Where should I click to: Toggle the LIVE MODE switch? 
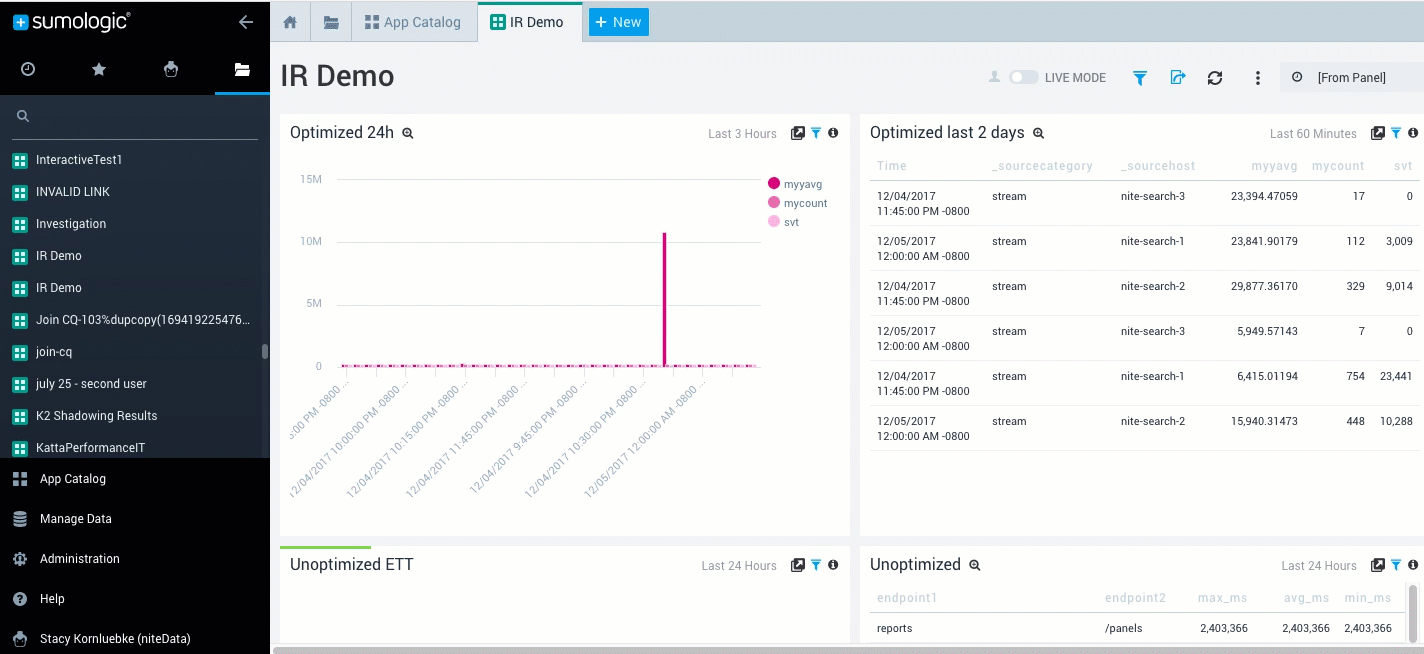tap(1023, 77)
